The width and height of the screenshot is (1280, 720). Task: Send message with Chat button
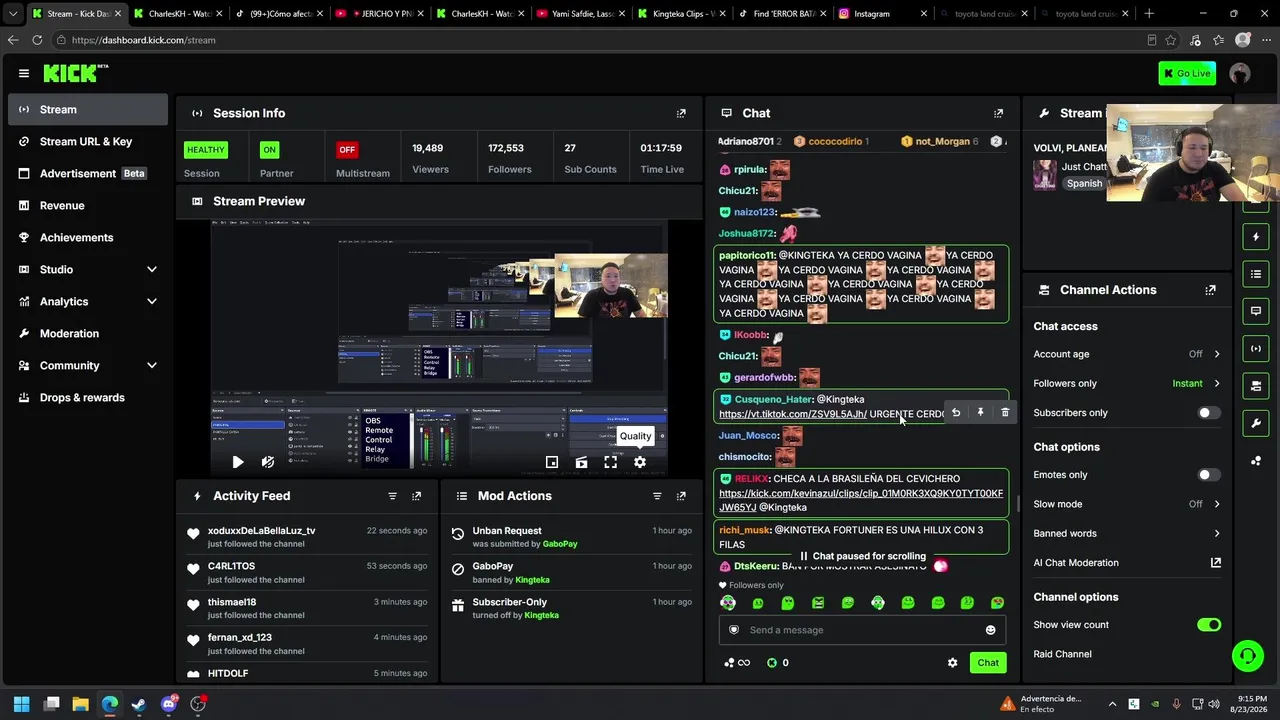pos(988,663)
